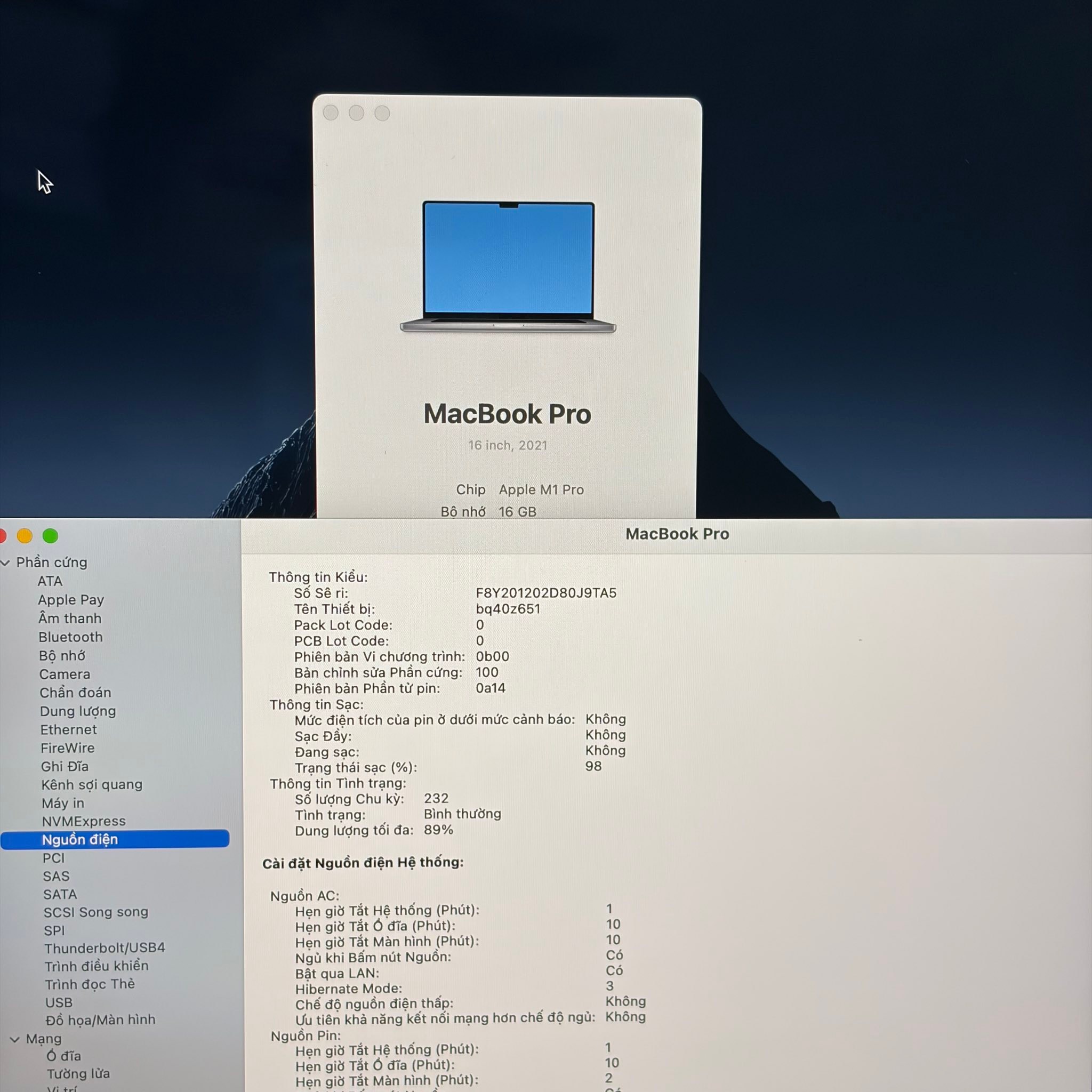Select highlighted Nguồn điện power entry
Screen dimensions: 1092x1092
(115, 839)
